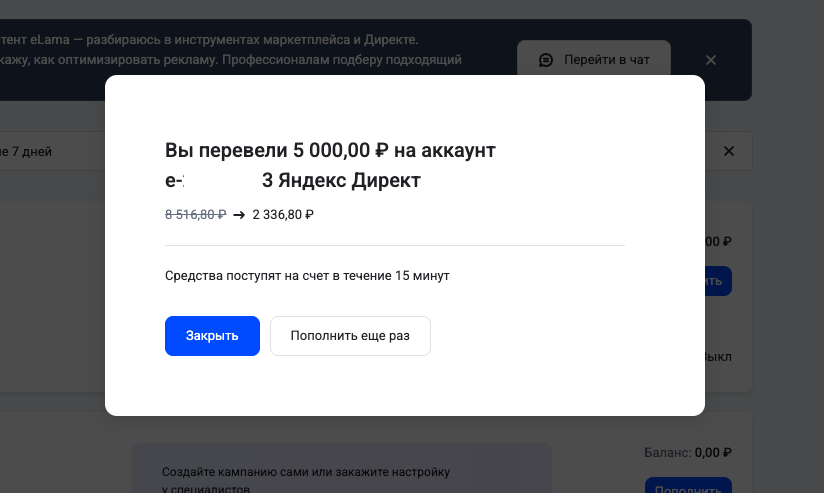Image resolution: width=824 pixels, height=493 pixels.
Task: Open chat via "Перейти в чат" label
Action: click(606, 60)
